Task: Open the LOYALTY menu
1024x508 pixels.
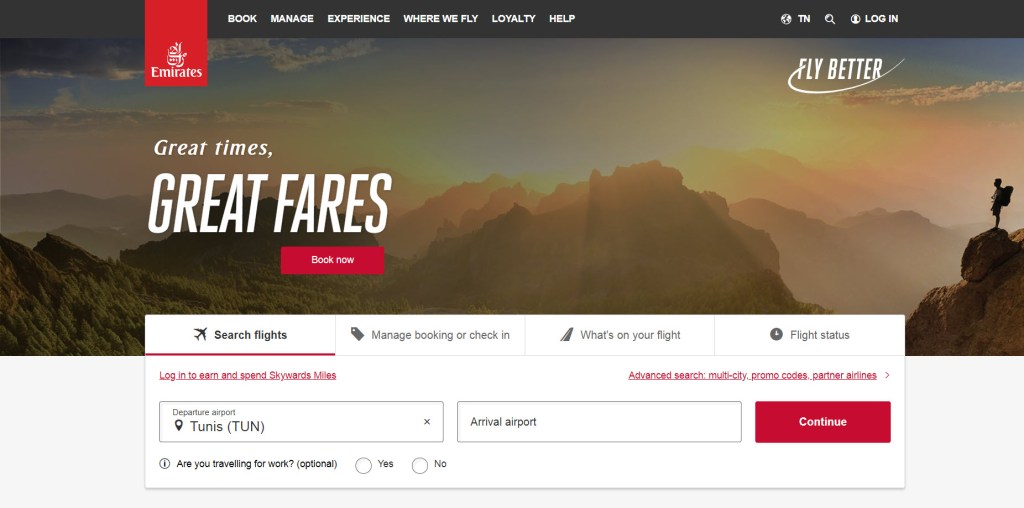Action: 513,19
